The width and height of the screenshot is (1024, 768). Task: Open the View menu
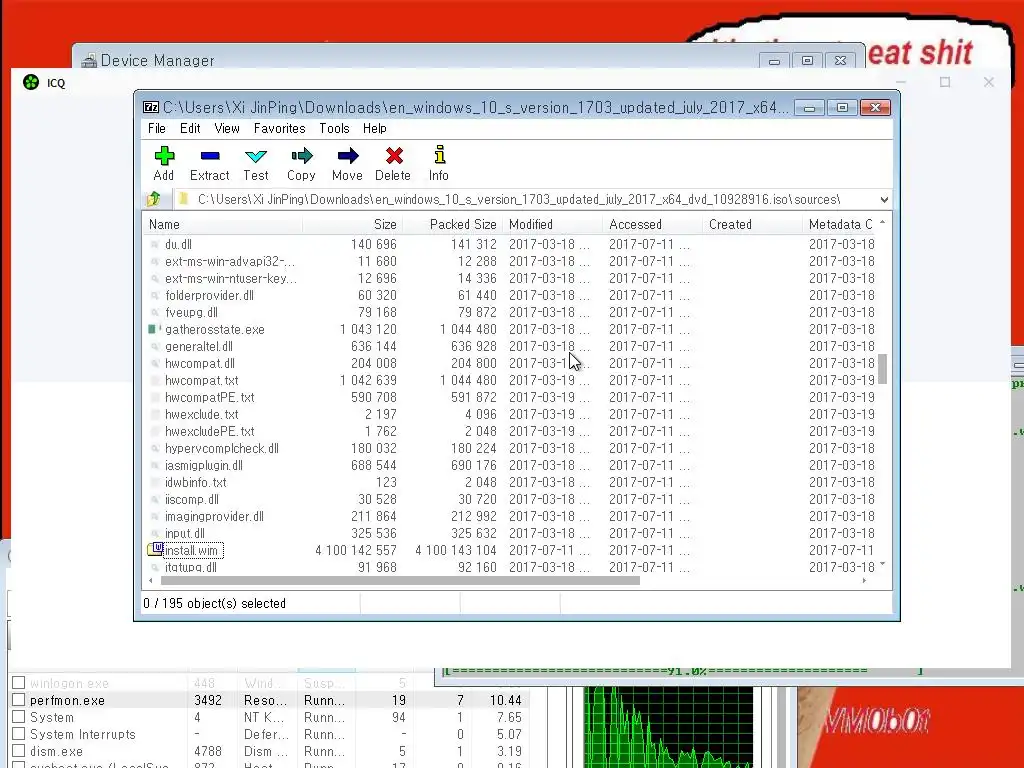[x=227, y=128]
